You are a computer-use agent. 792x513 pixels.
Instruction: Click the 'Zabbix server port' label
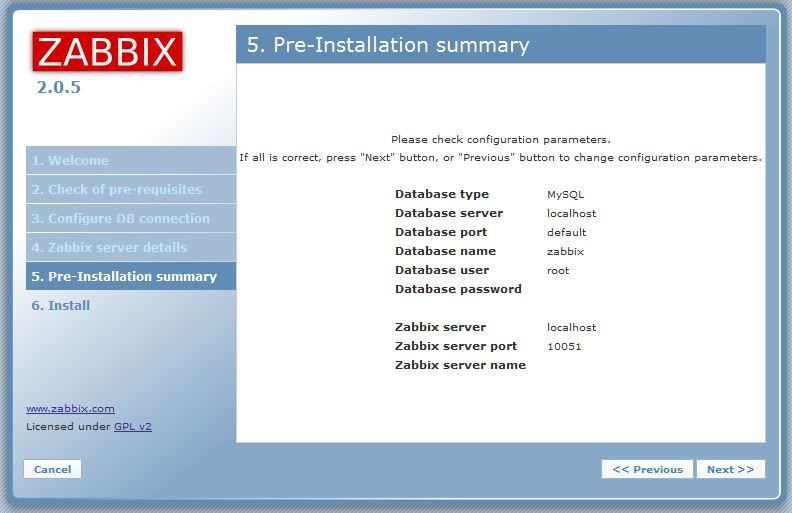tap(456, 346)
